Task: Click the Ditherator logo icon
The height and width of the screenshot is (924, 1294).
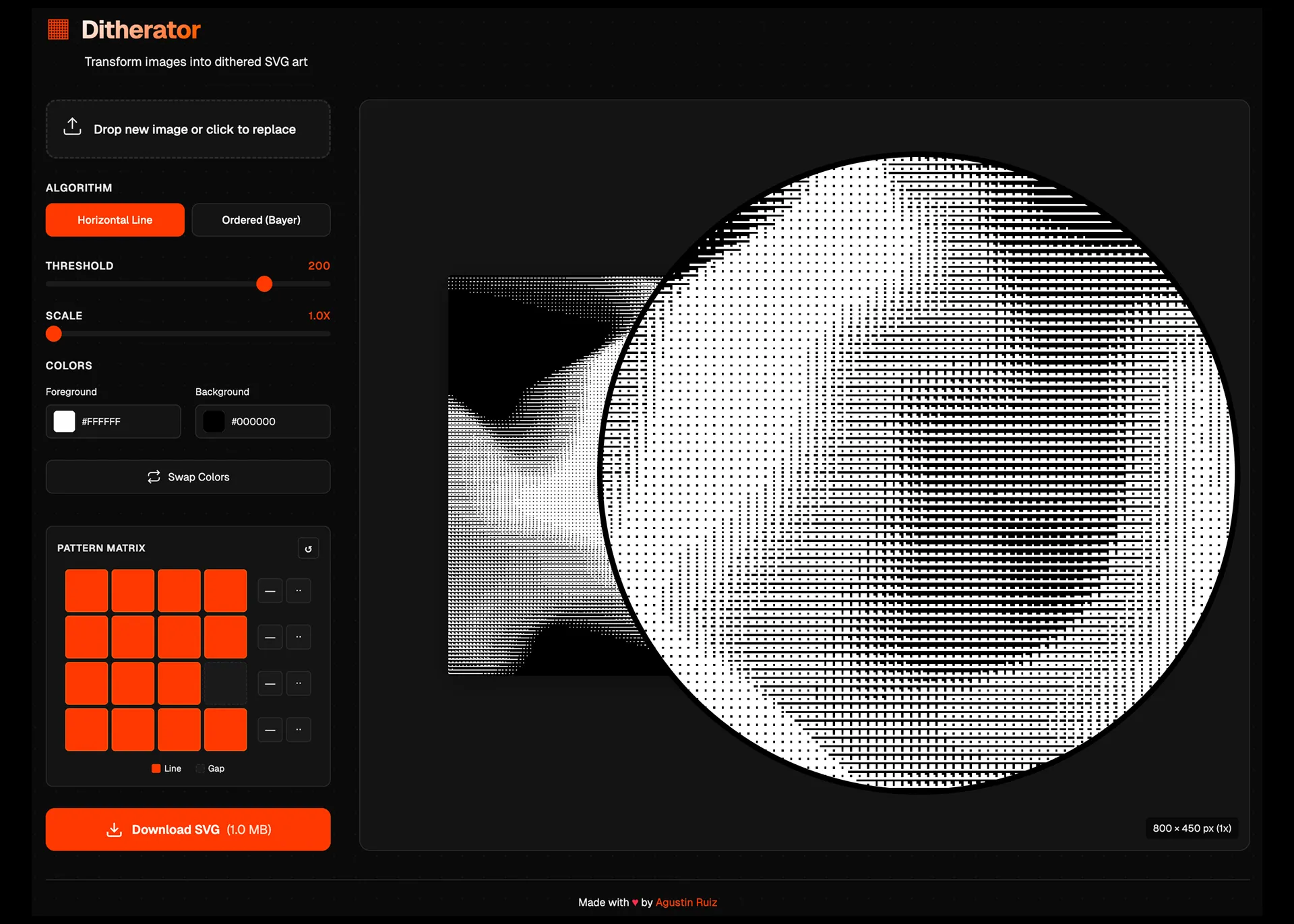Action: click(59, 30)
